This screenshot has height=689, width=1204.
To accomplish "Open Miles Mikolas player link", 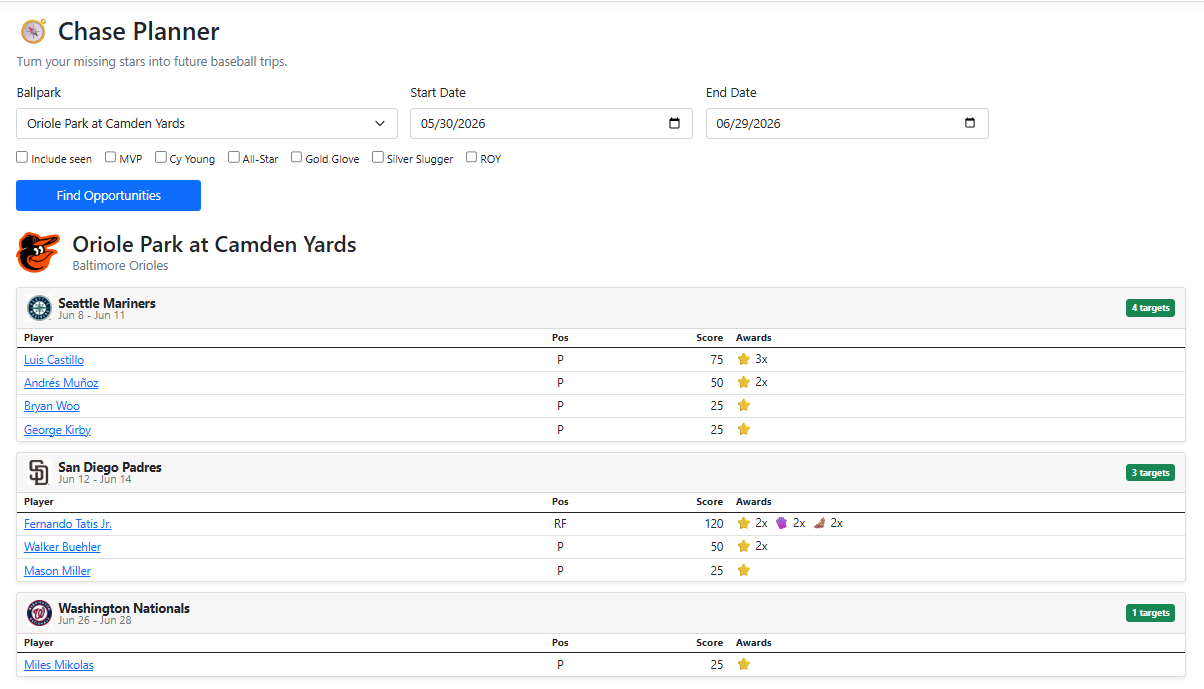I will pyautogui.click(x=59, y=665).
